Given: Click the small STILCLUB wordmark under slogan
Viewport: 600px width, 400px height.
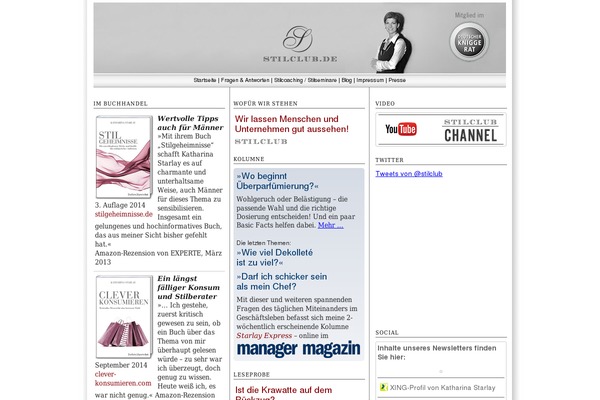Looking at the screenshot, I should pyautogui.click(x=261, y=142).
